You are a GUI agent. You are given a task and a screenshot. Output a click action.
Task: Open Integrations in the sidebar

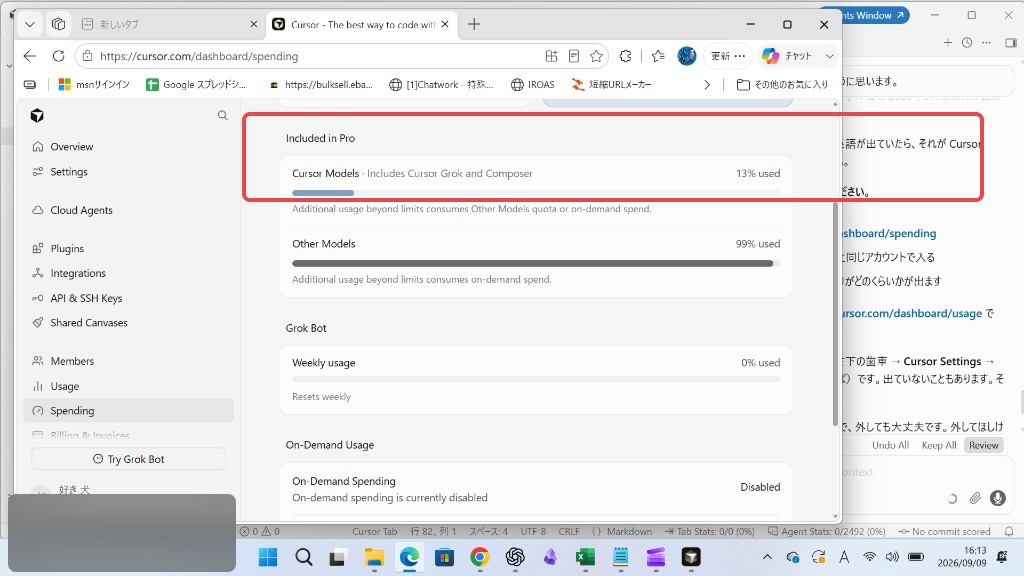pos(129,274)
